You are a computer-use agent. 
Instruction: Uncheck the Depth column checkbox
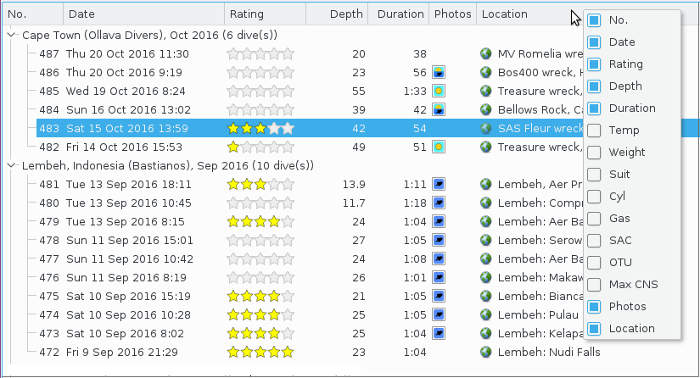point(594,86)
